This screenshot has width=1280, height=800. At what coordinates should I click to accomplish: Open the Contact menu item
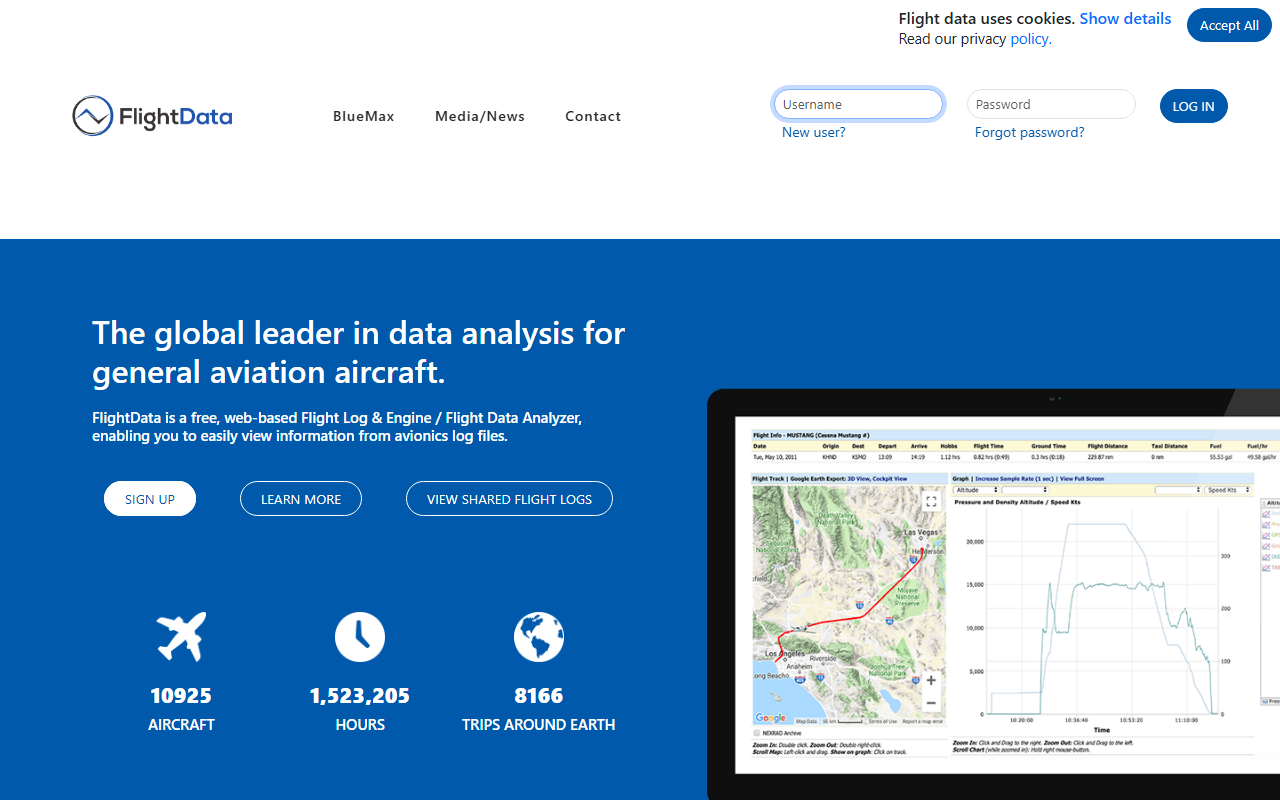tap(593, 116)
